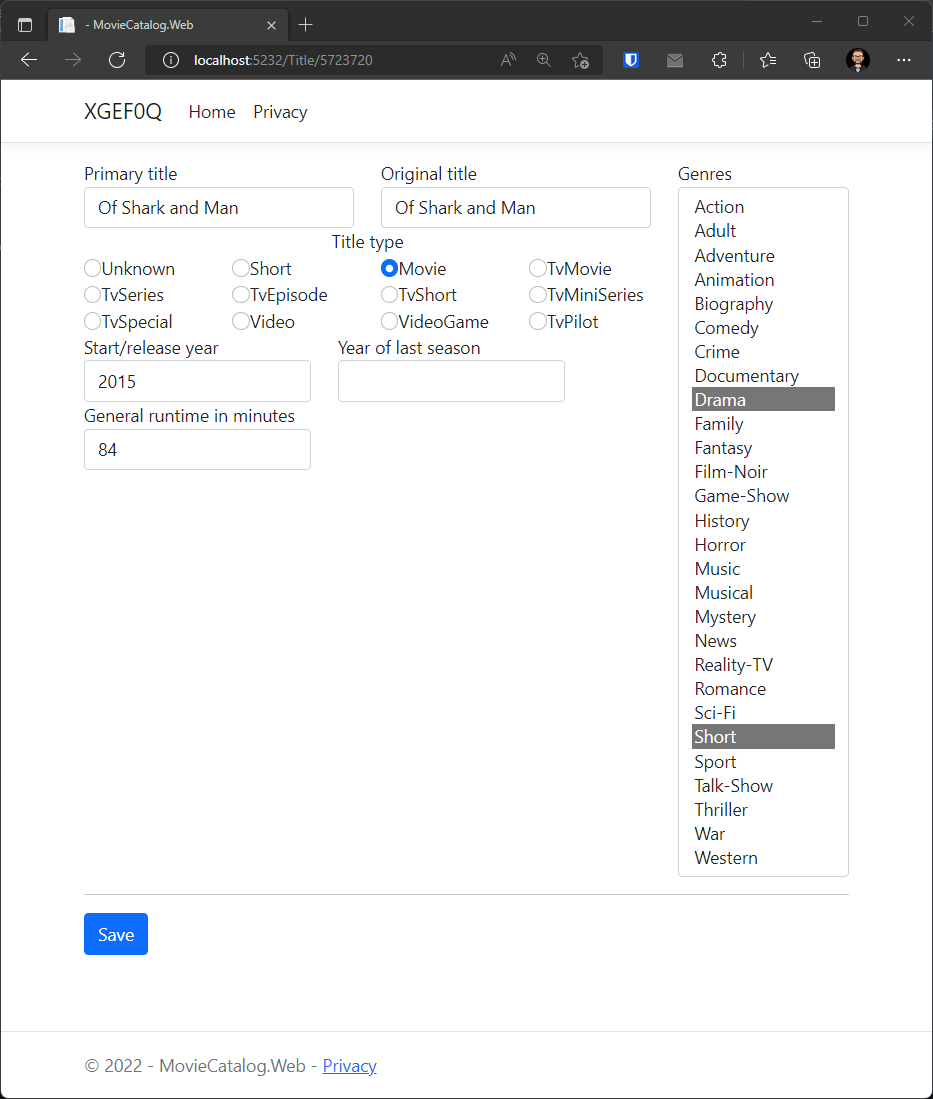
Task: Open a new browser tab
Action: coord(306,24)
